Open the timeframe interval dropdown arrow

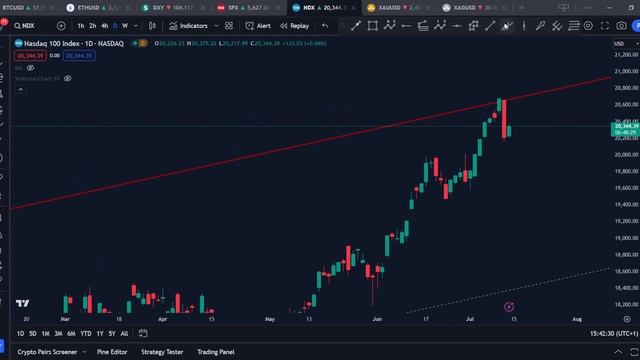pyautogui.click(x=136, y=26)
